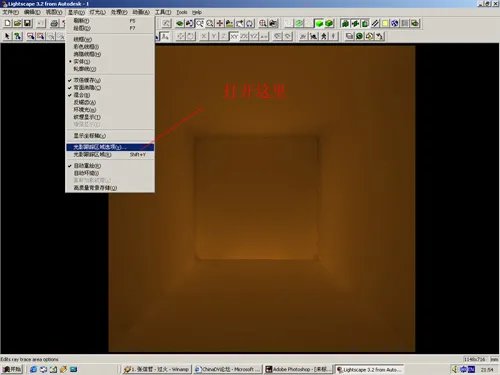
Task: Click the yellow square toolbar icon
Action: coord(385,23)
